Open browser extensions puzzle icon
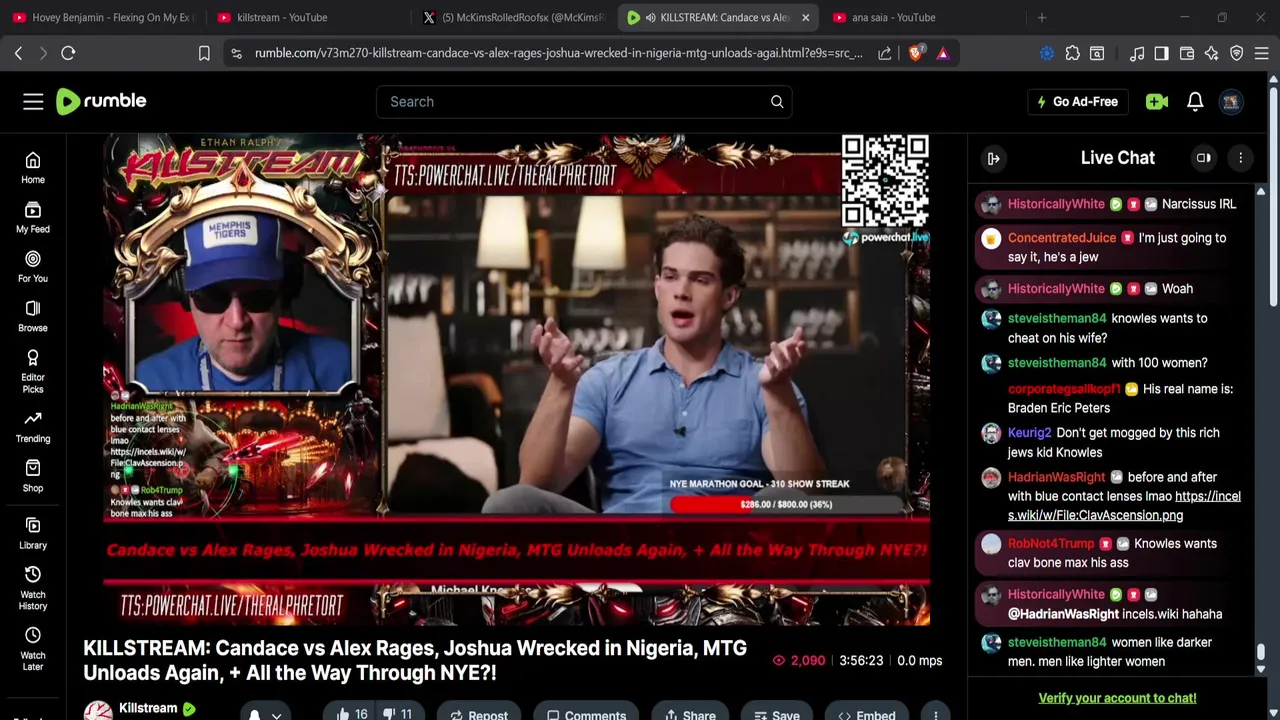This screenshot has height=720, width=1280. tap(1073, 53)
